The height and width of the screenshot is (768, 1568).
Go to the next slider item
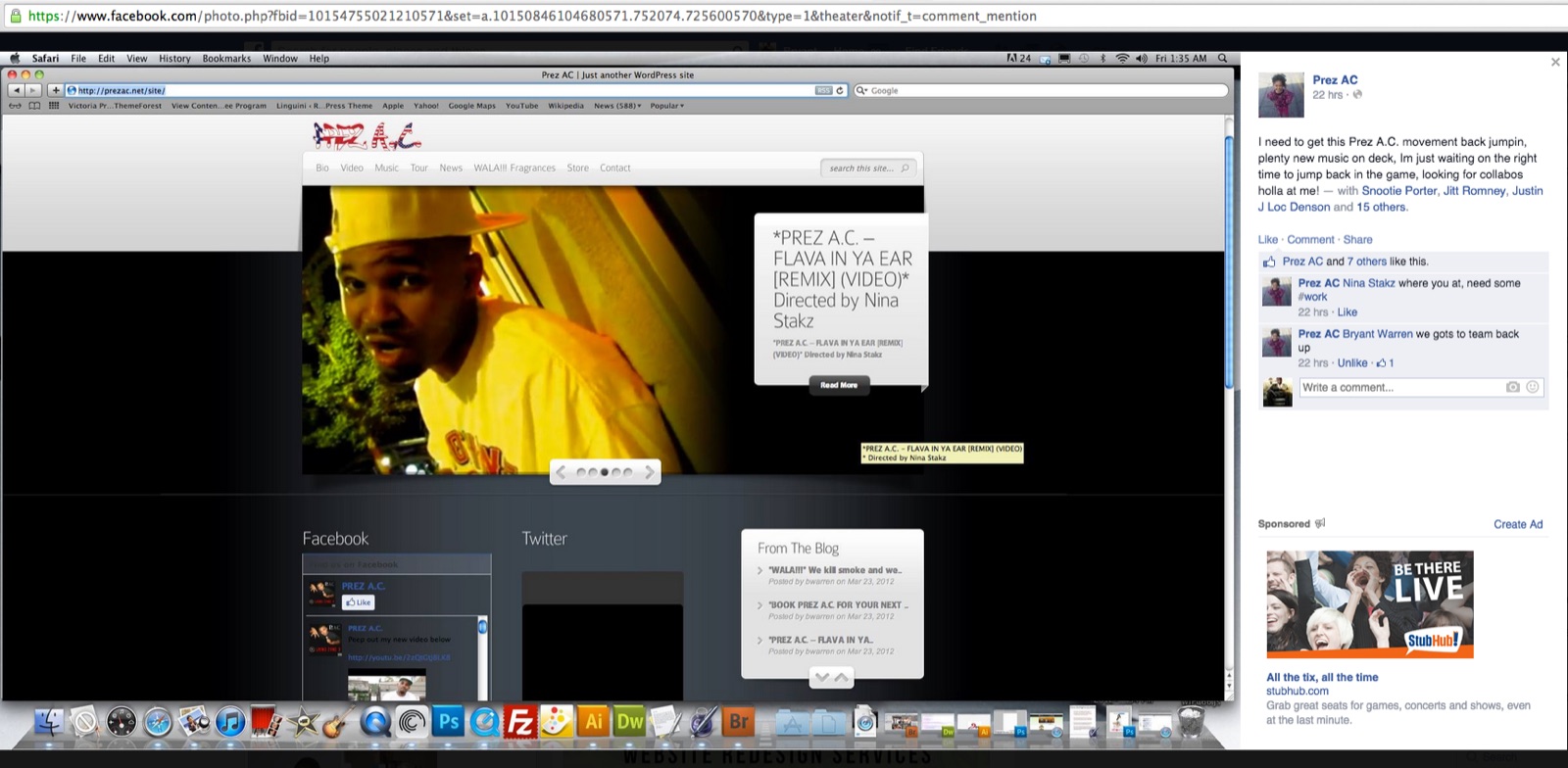(649, 472)
